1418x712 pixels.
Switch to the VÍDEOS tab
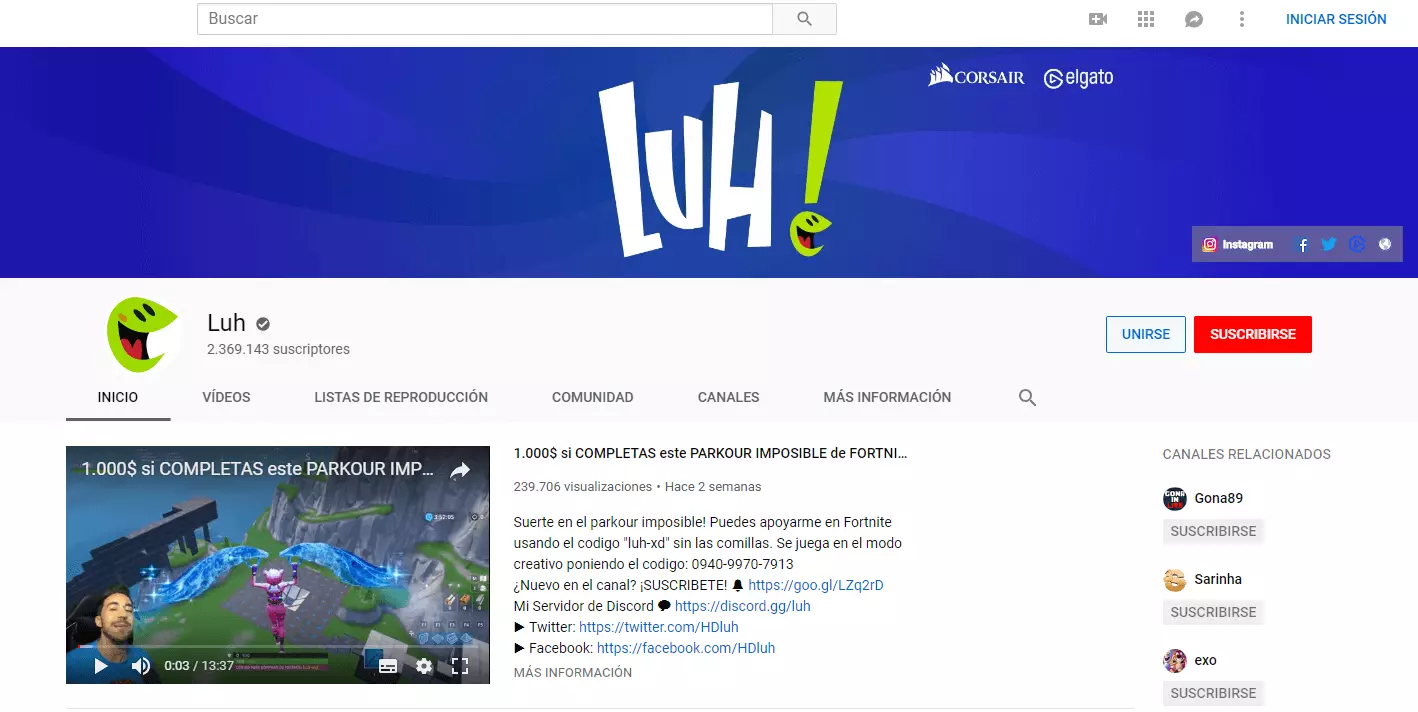click(x=227, y=397)
